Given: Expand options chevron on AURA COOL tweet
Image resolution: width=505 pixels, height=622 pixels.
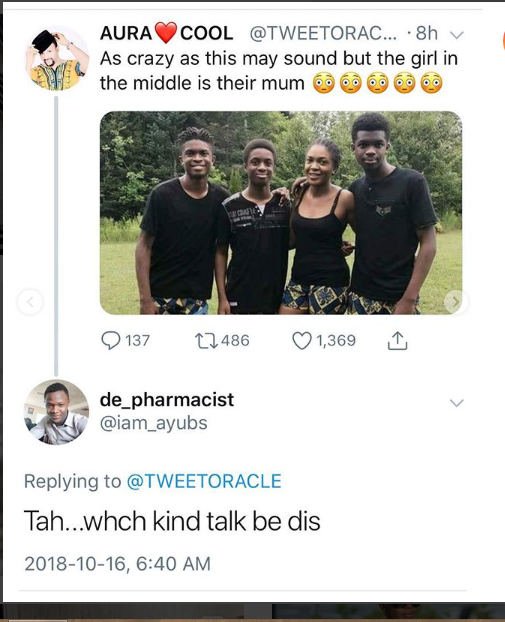Looking at the screenshot, I should point(457,35).
